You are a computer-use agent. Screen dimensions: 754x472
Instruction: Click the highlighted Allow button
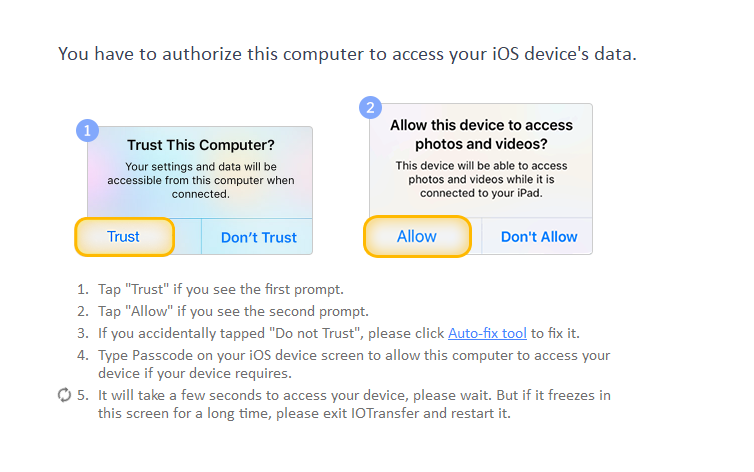point(417,236)
